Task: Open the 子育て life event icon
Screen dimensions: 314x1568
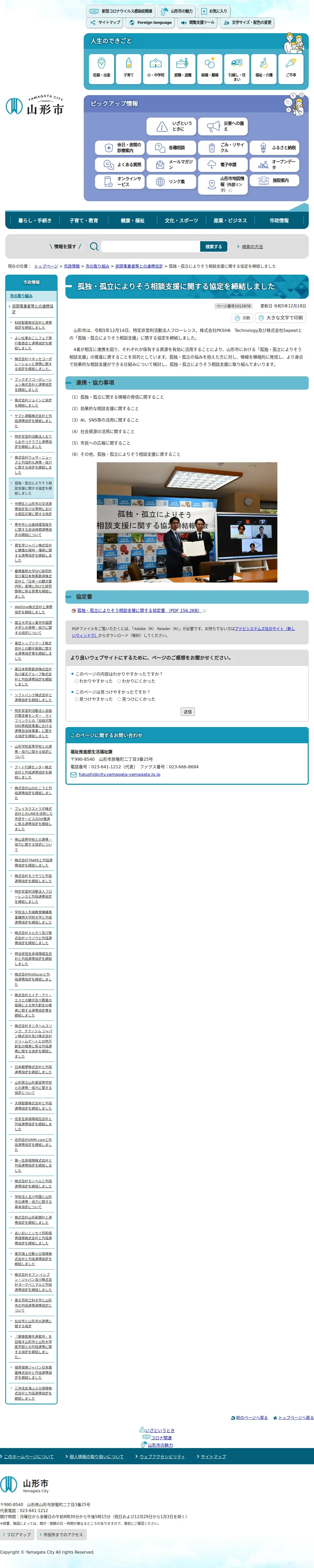Action: pos(129,69)
